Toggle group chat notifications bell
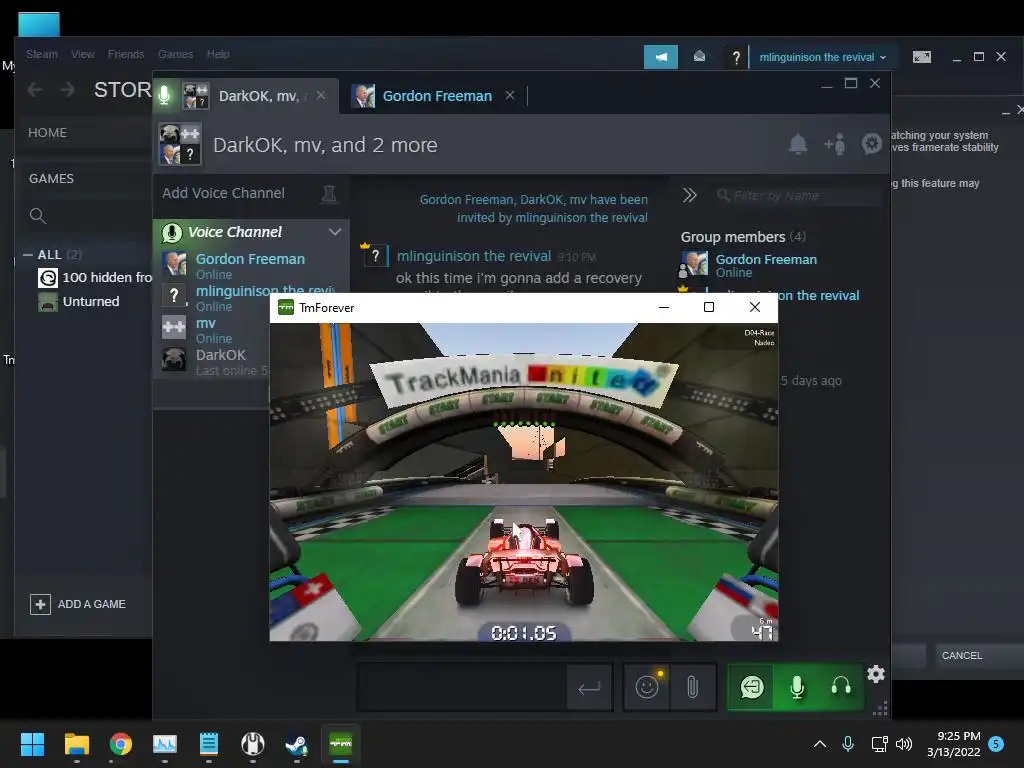1024x768 pixels. (797, 144)
